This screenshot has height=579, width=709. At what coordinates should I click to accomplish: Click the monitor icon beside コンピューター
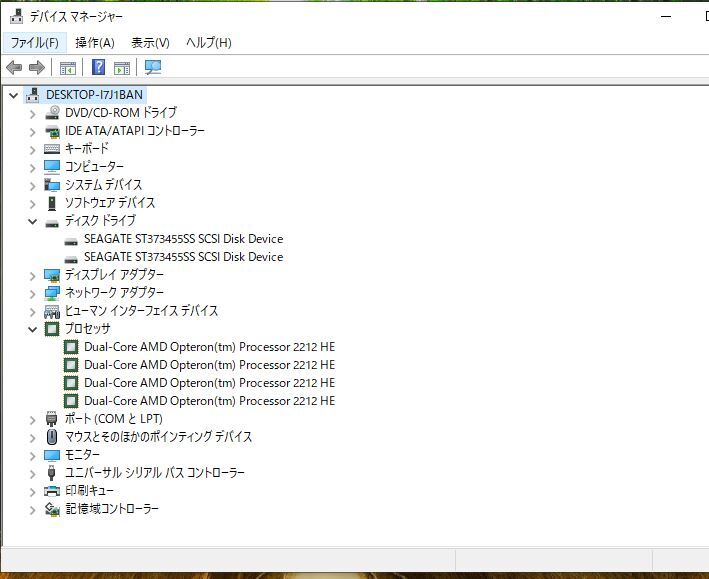tap(52, 166)
